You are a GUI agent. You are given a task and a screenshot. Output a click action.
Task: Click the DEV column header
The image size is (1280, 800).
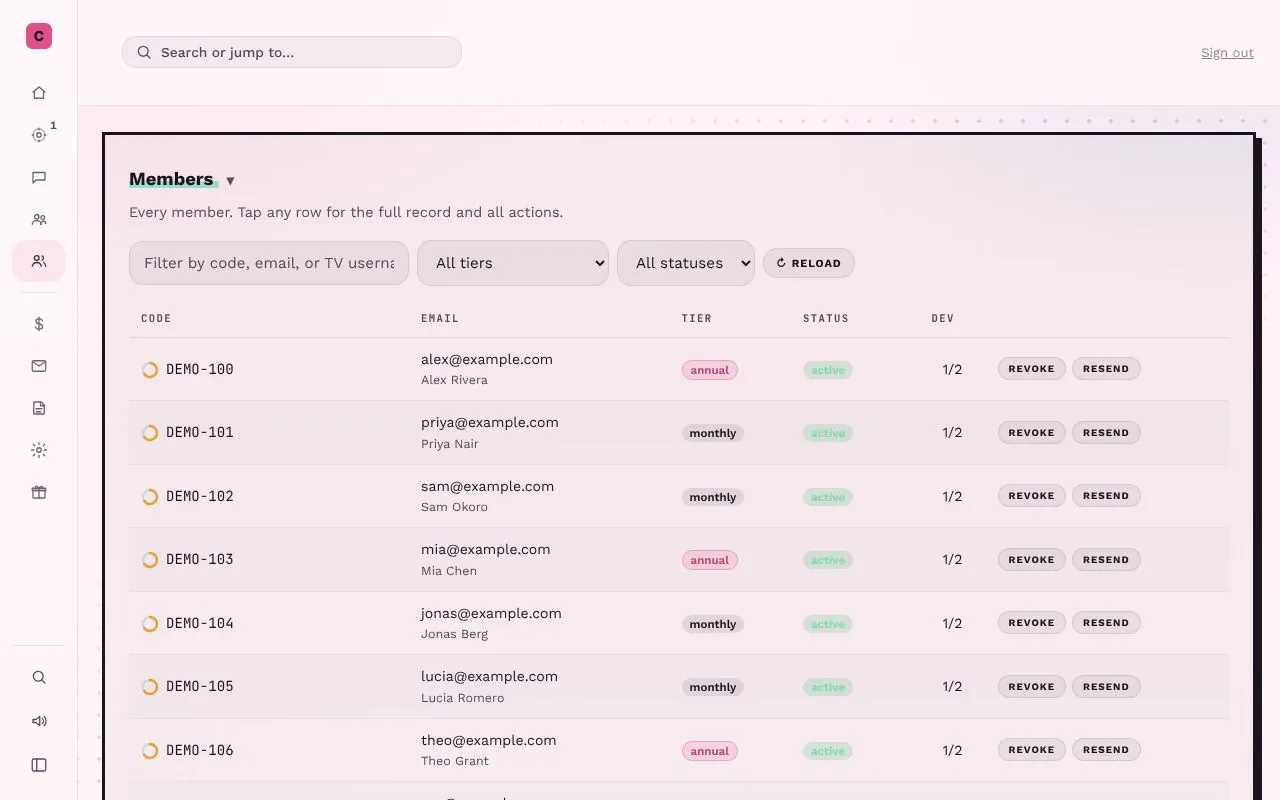point(943,319)
